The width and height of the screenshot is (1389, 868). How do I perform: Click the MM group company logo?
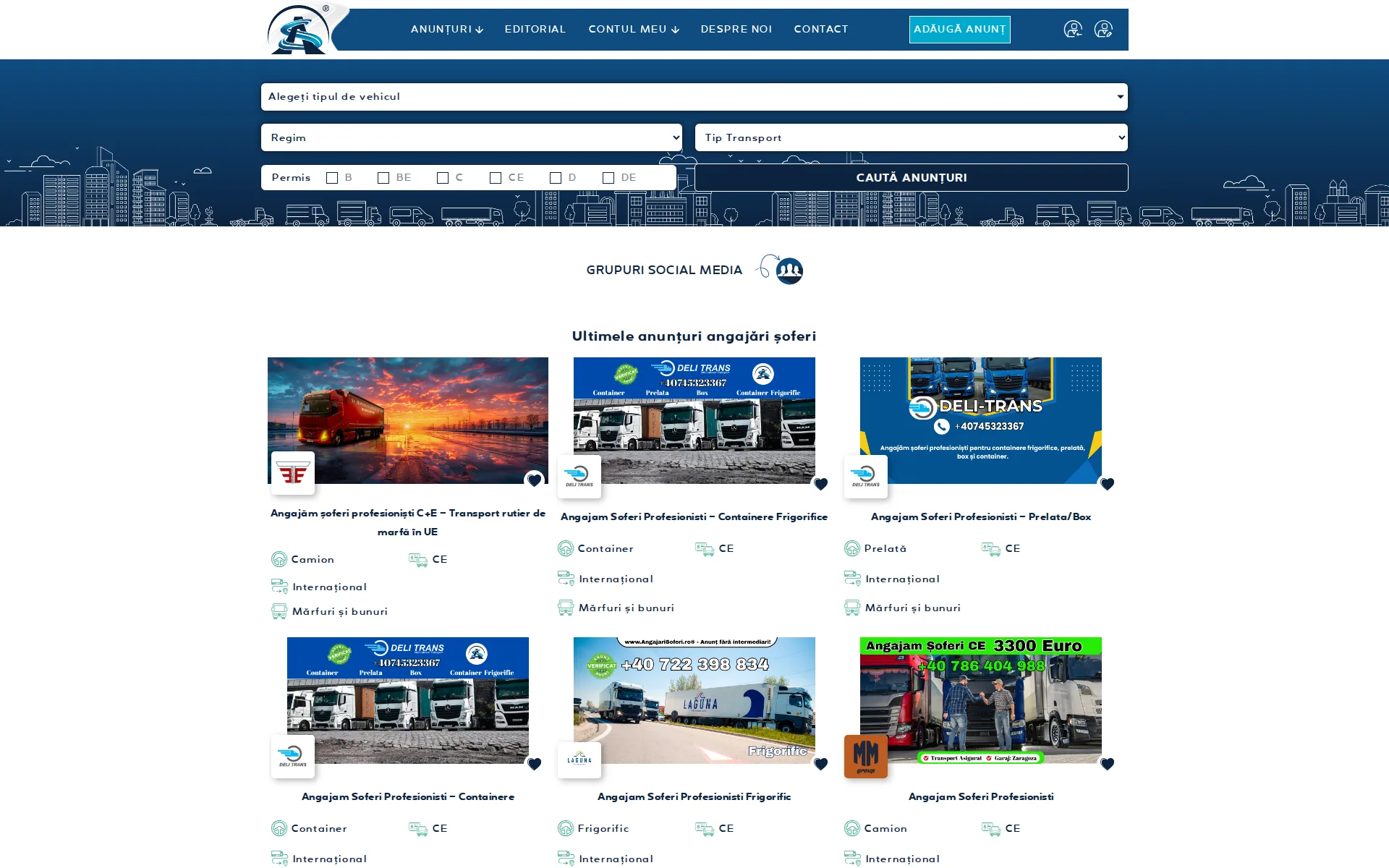pyautogui.click(x=866, y=757)
